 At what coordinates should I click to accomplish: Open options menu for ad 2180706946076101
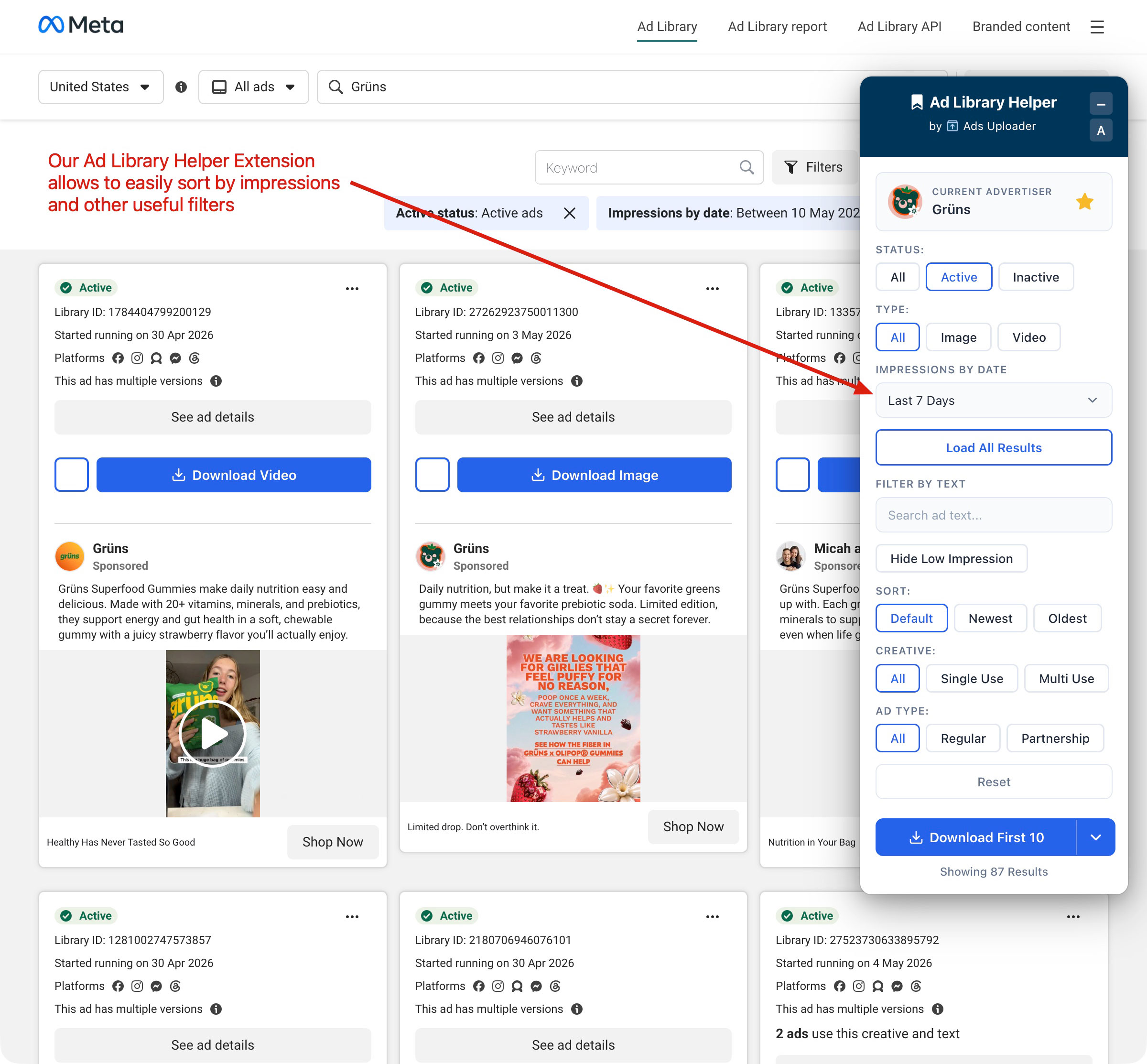(x=712, y=917)
